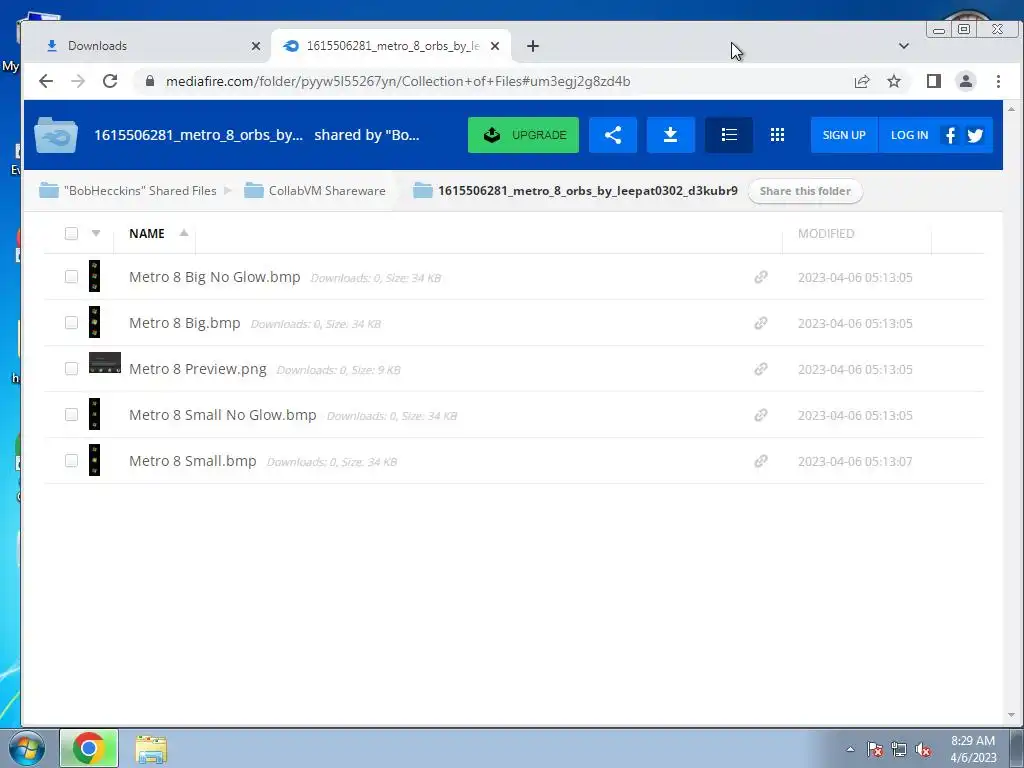This screenshot has width=1024, height=768.
Task: Copy link for Metro 8 Big.bmp
Action: pyautogui.click(x=761, y=323)
